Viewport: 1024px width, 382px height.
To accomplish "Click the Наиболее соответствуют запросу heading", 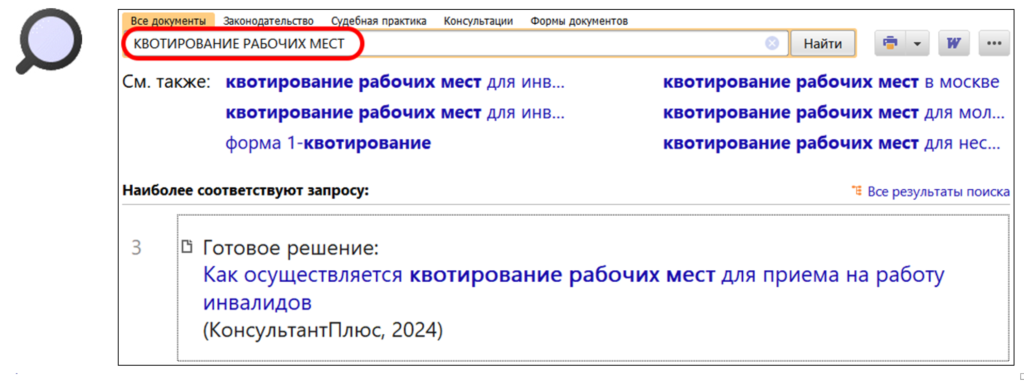I will point(246,191).
